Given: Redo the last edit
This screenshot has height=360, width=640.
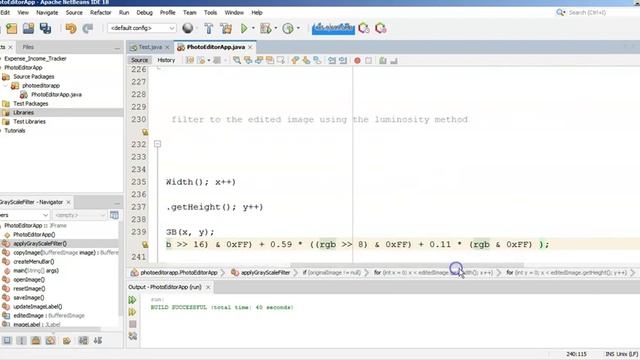Looking at the screenshot, I should pyautogui.click(x=88, y=28).
